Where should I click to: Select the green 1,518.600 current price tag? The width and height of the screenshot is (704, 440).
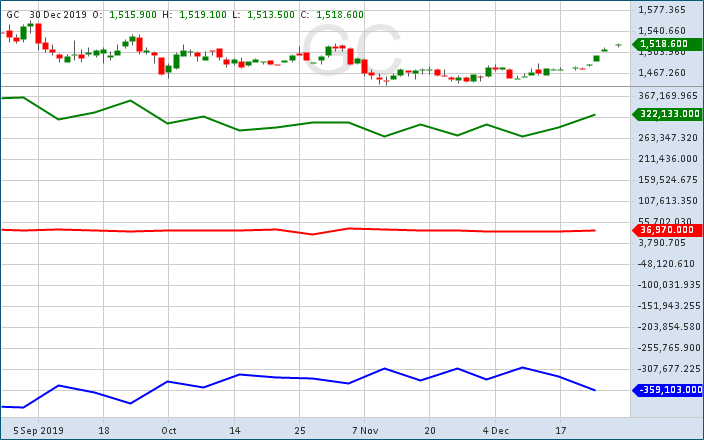(x=667, y=44)
